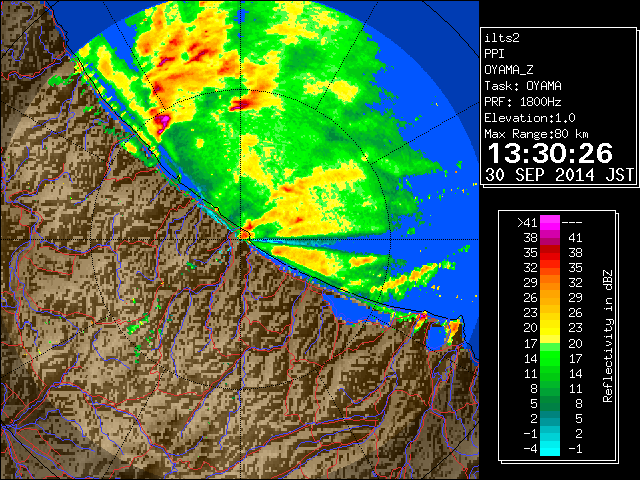Click the bright green 14 to 17 swatch

[550, 358]
